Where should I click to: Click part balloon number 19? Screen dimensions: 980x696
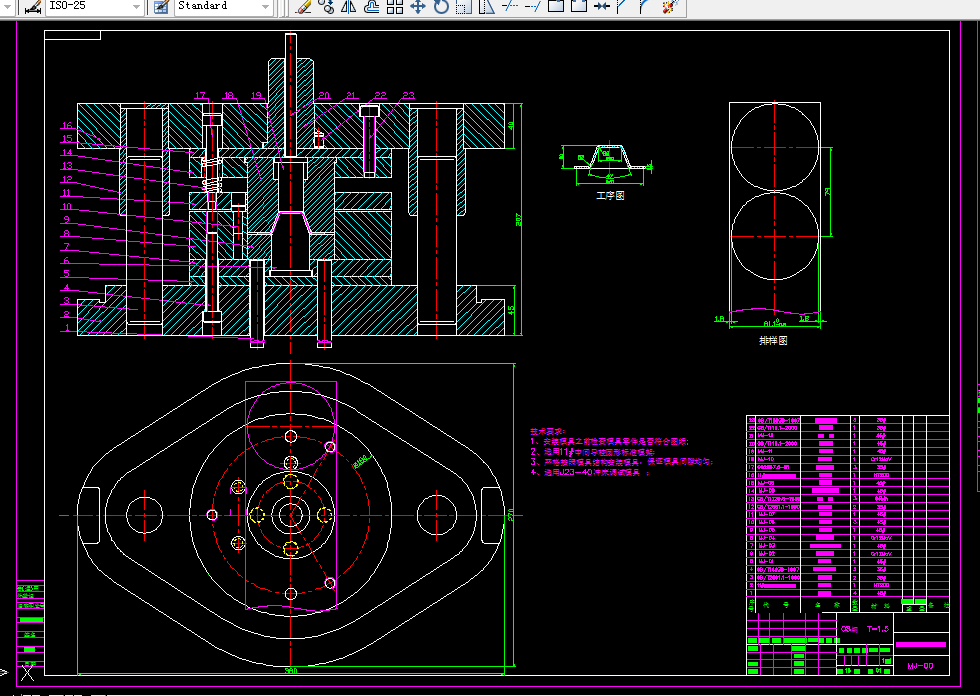257,96
